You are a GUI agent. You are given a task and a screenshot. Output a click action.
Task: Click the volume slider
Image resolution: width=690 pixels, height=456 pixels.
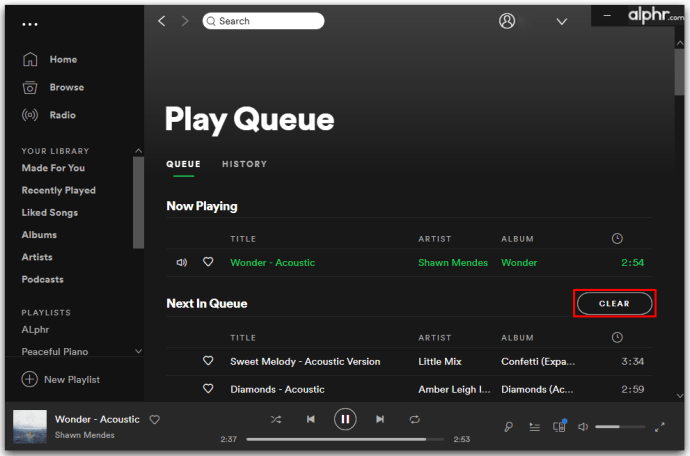[x=620, y=427]
